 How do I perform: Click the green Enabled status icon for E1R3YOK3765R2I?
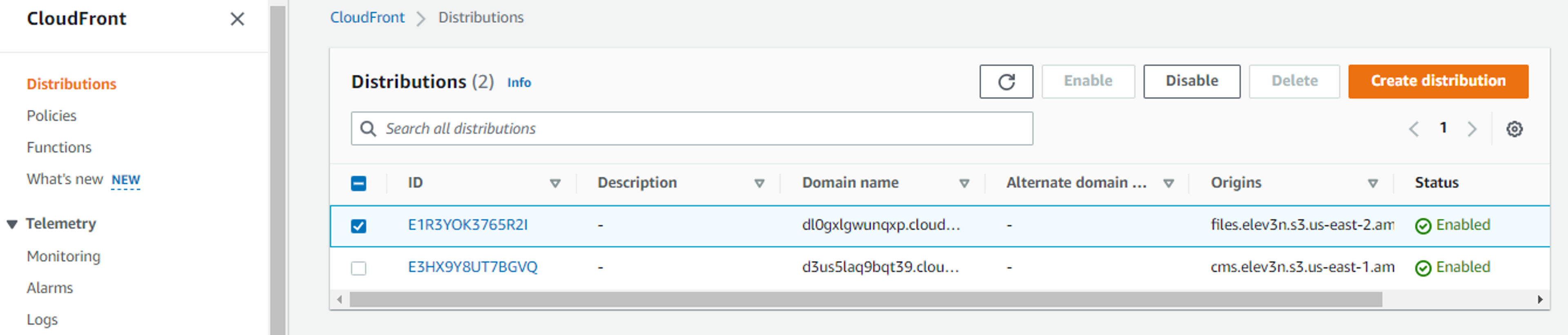(x=1423, y=226)
